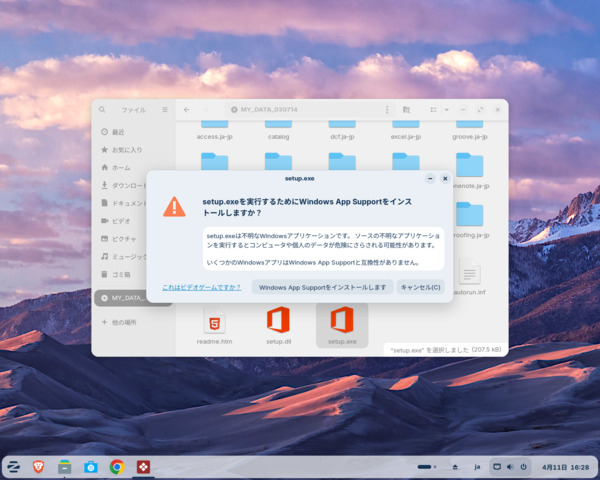Image resolution: width=600 pixels, height=480 pixels.
Task: Toggle the list/grid view button
Action: [433, 109]
